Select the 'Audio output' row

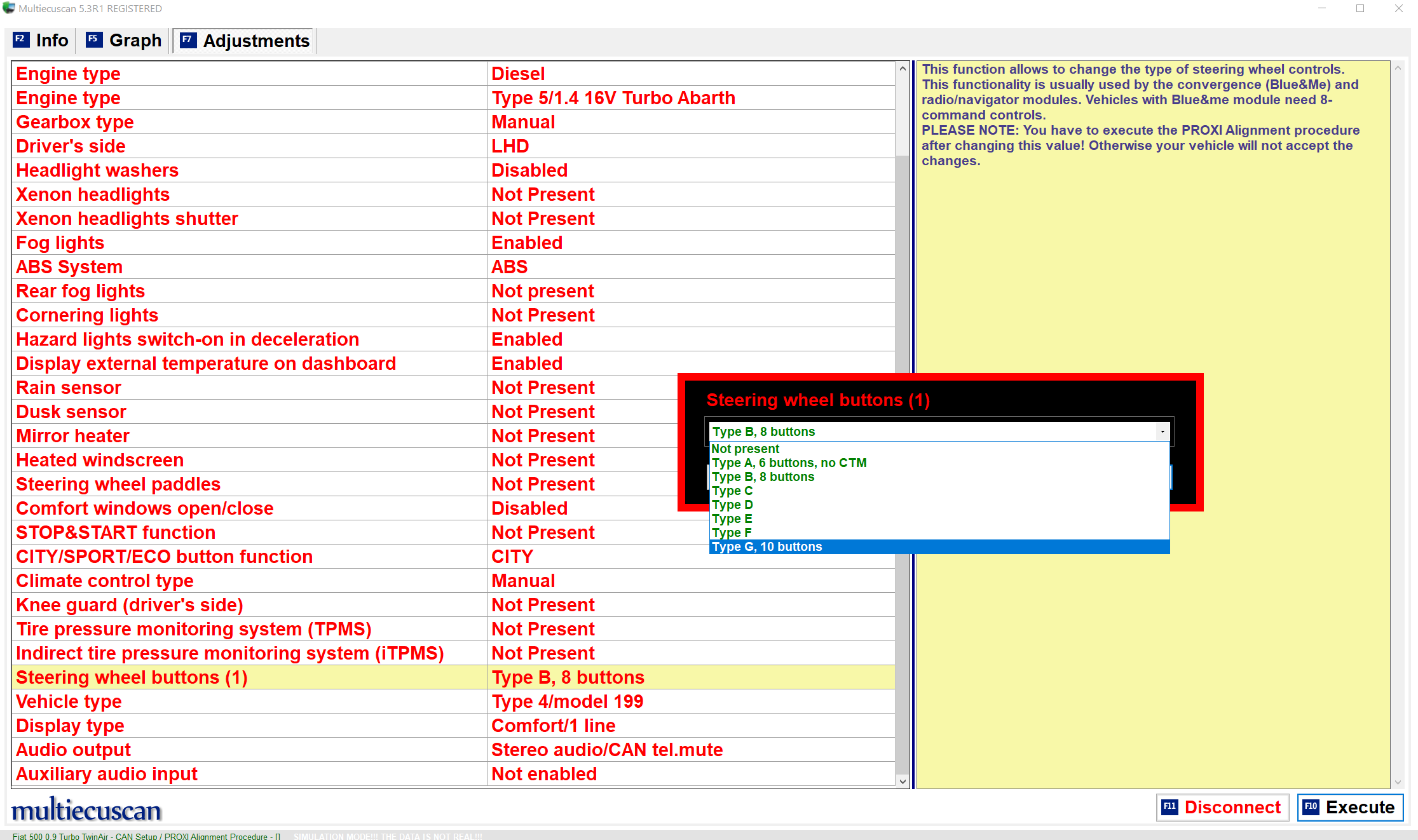(453, 750)
